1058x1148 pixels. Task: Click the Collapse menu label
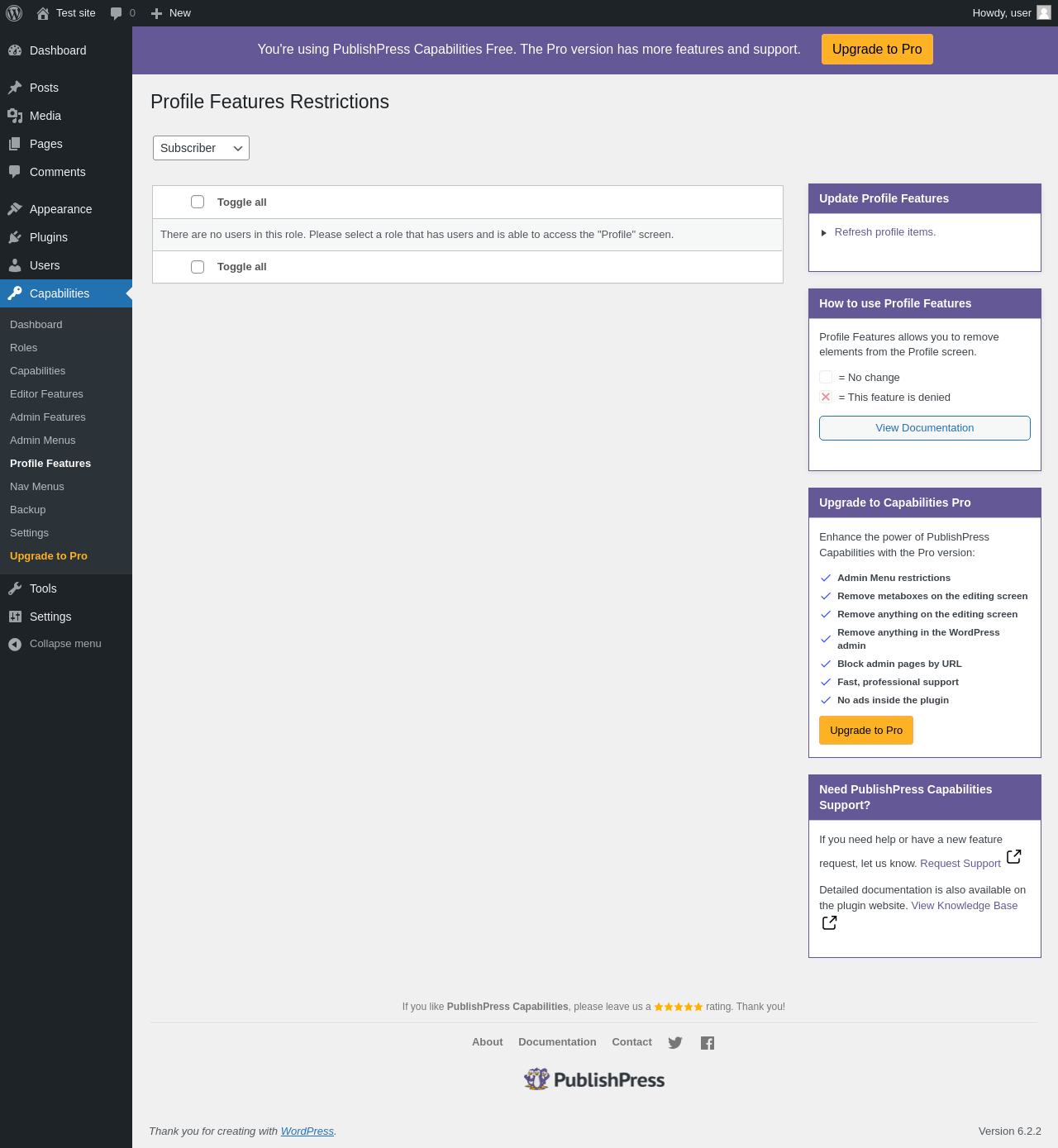point(65,644)
